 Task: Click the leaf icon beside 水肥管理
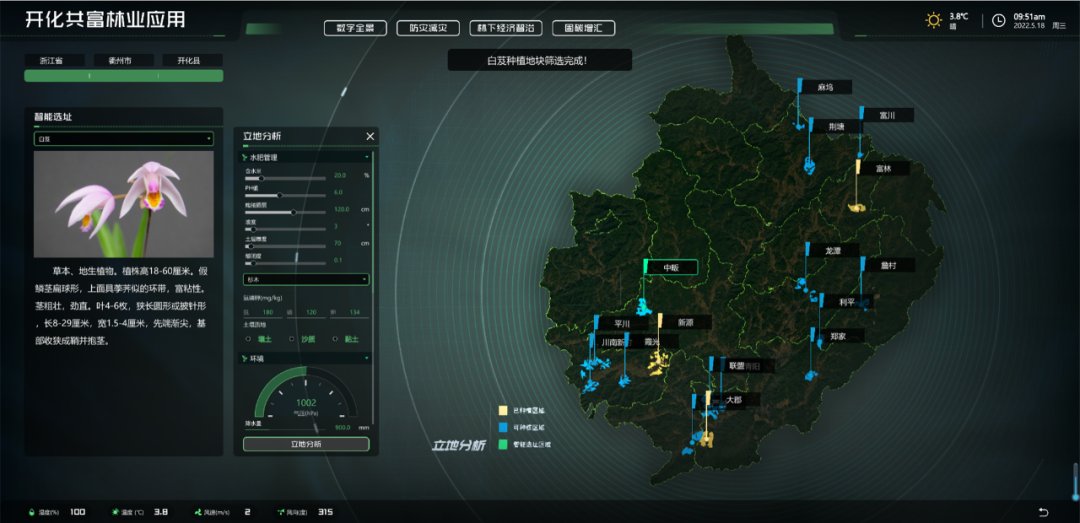coord(245,158)
